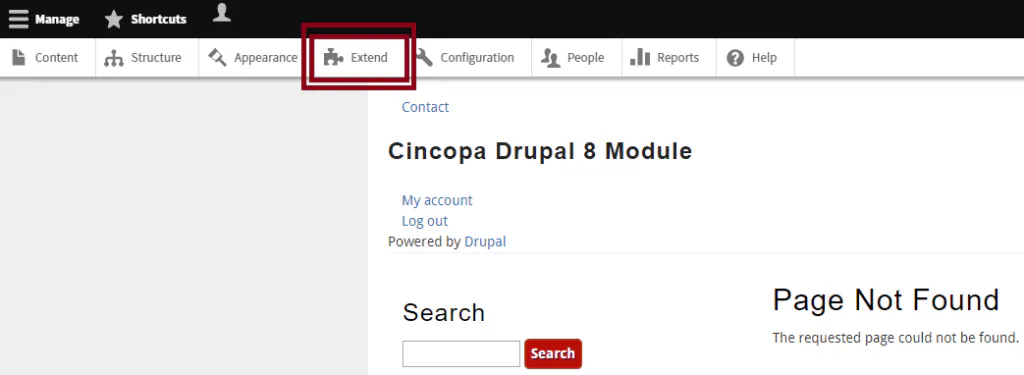This screenshot has width=1024, height=375.
Task: Click the Manage hamburger icon
Action: click(18, 19)
